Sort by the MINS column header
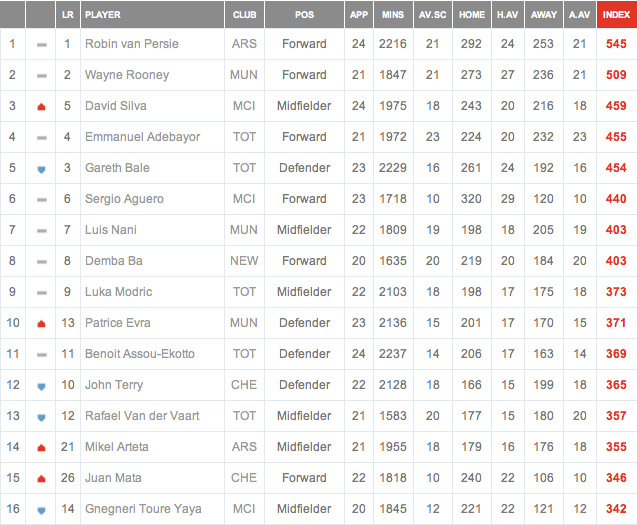 coord(393,15)
